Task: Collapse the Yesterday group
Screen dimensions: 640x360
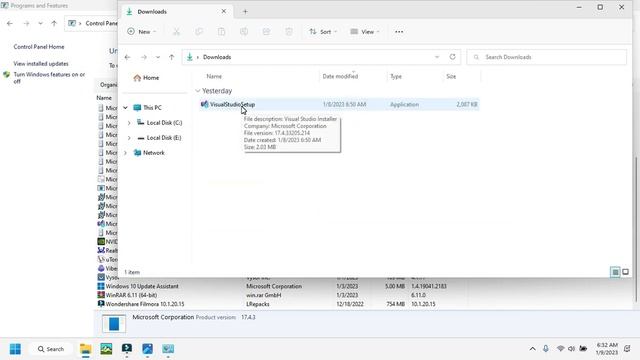Action: tap(198, 91)
